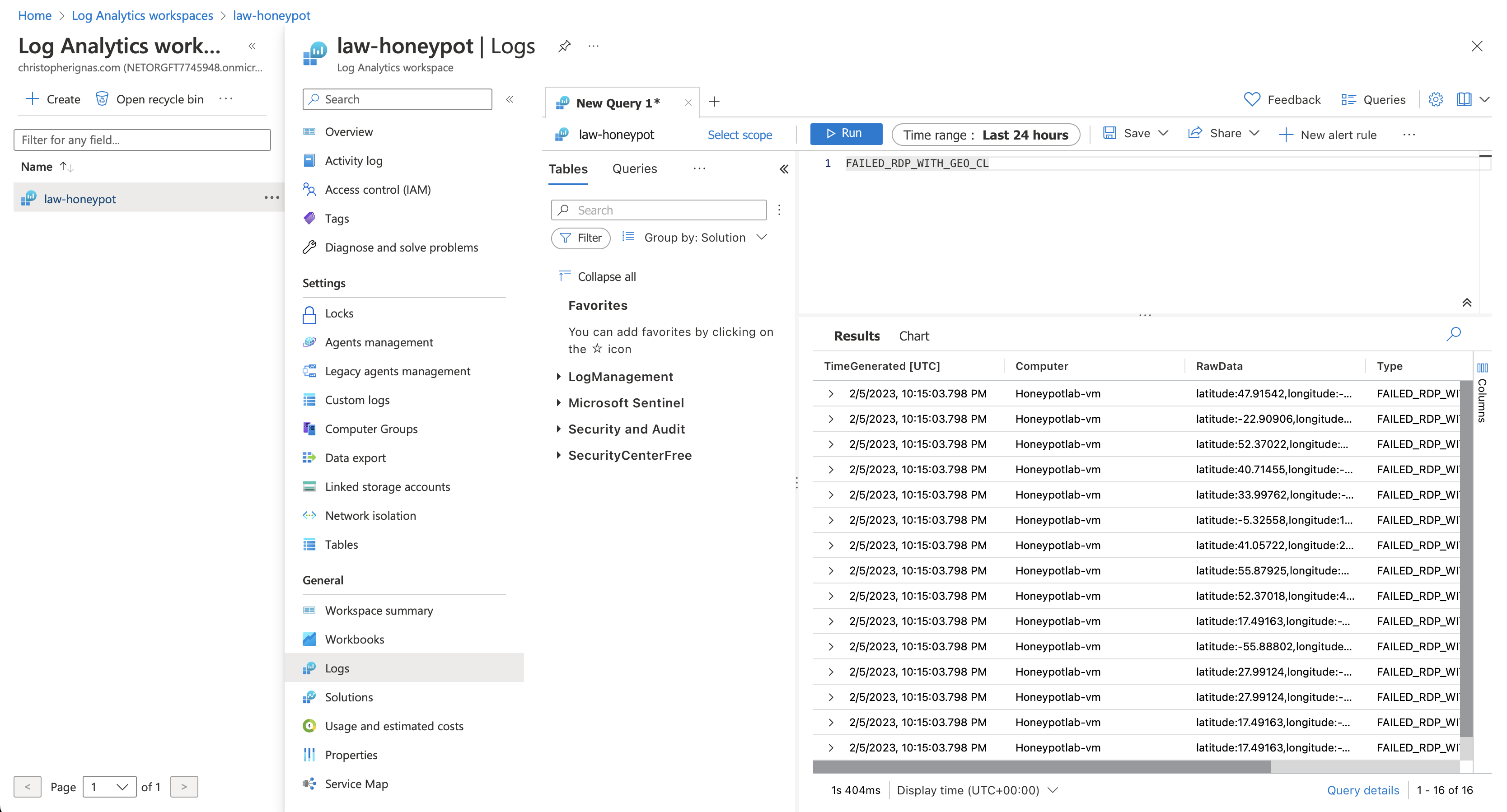Open the Group by: Solution dropdown

point(694,238)
